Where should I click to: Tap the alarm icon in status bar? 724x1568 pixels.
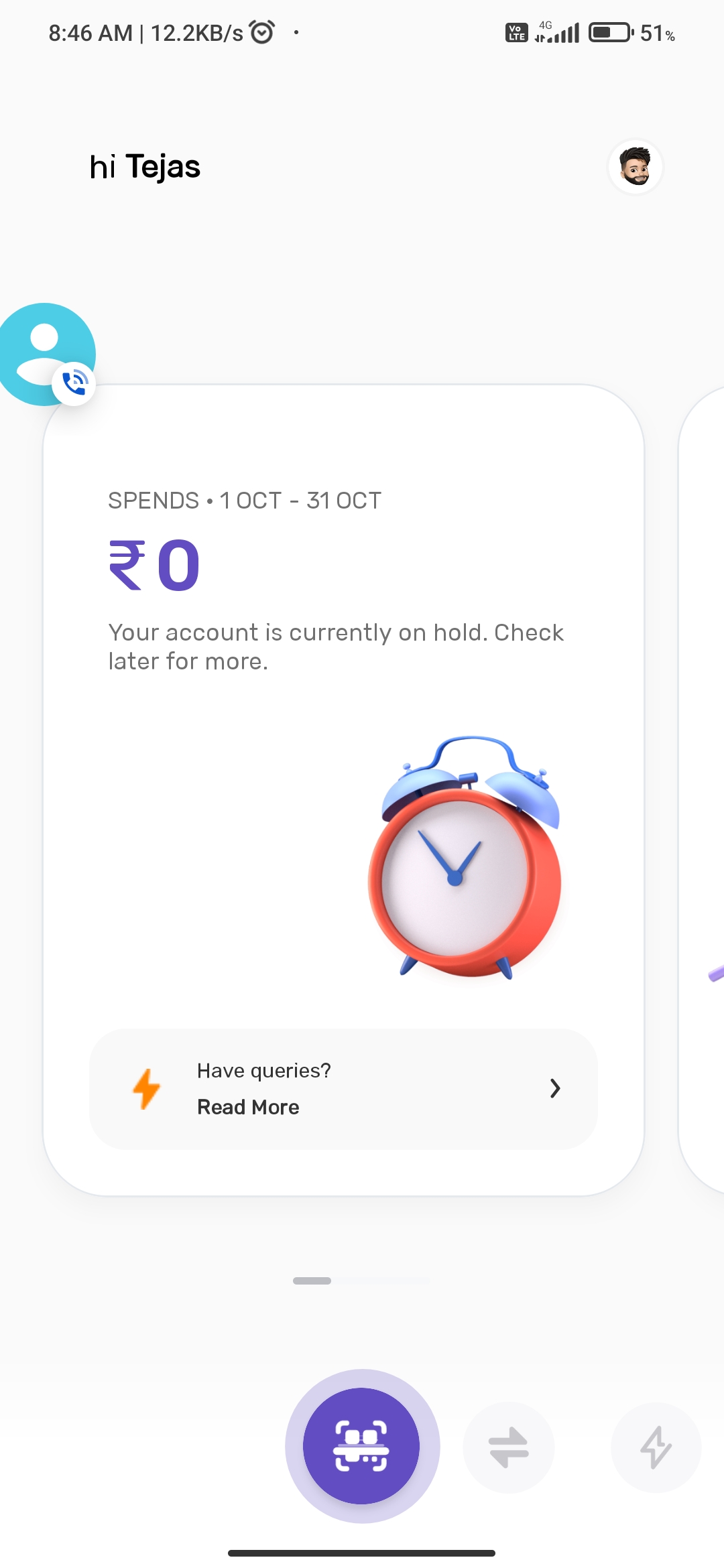[261, 32]
